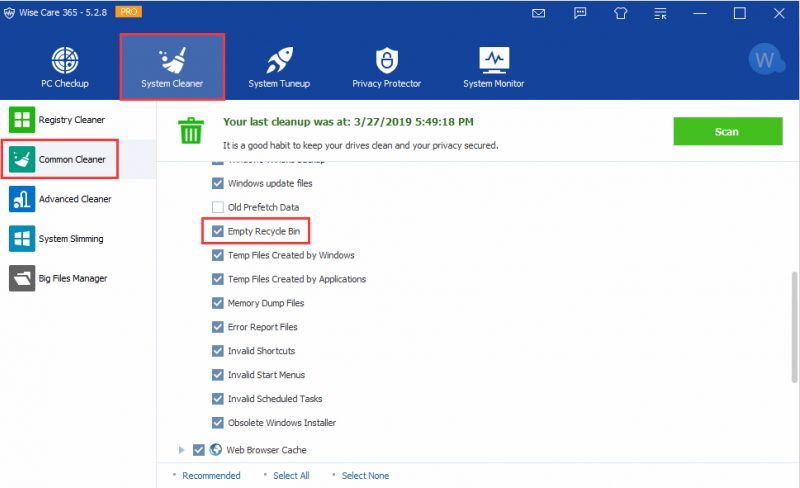Screen dimensions: 800x488
Task: Uncheck Windows update files checkbox
Action: [218, 183]
